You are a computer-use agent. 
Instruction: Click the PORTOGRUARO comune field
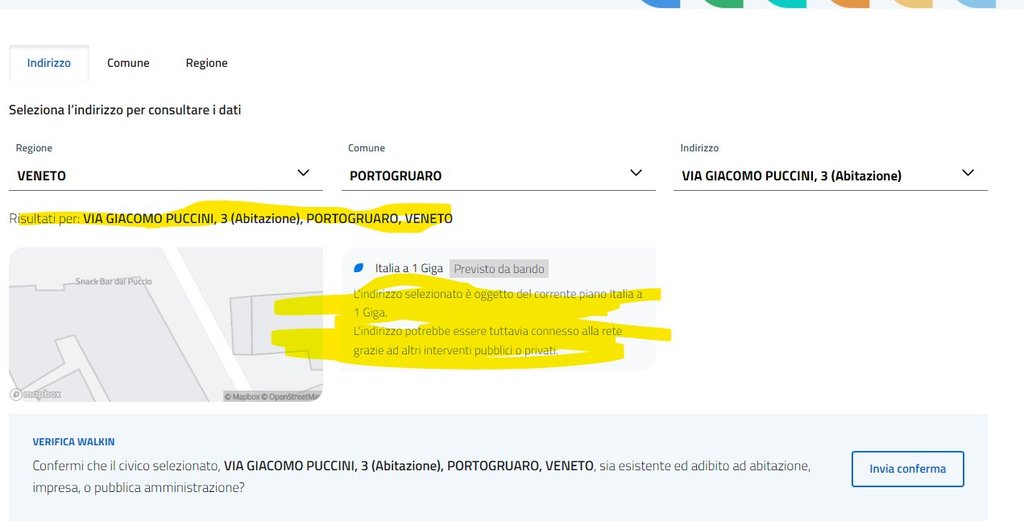click(498, 176)
